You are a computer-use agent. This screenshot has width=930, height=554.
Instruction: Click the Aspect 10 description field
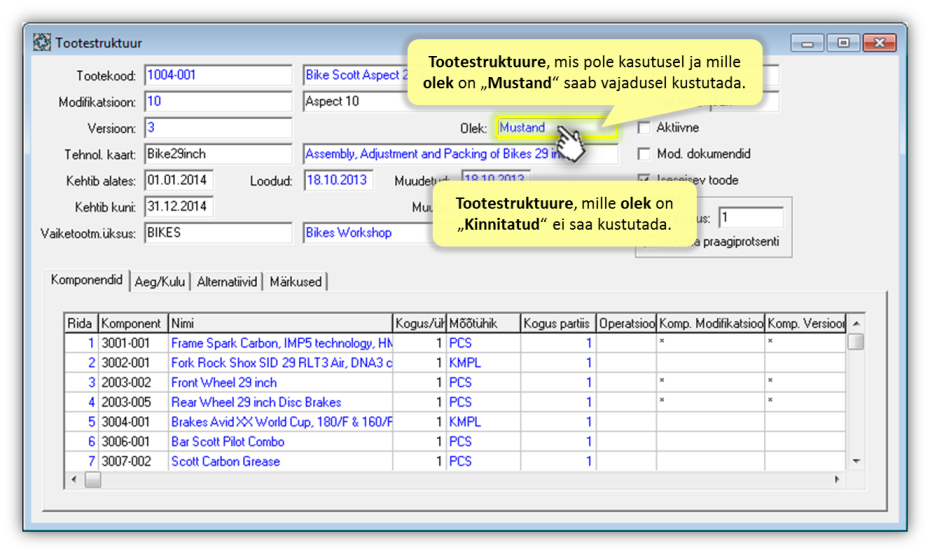356,101
